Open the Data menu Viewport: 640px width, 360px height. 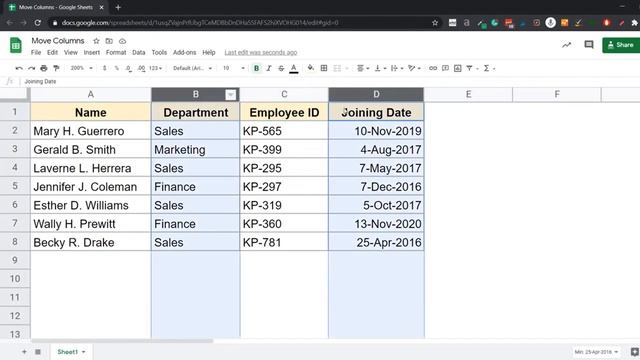point(139,52)
